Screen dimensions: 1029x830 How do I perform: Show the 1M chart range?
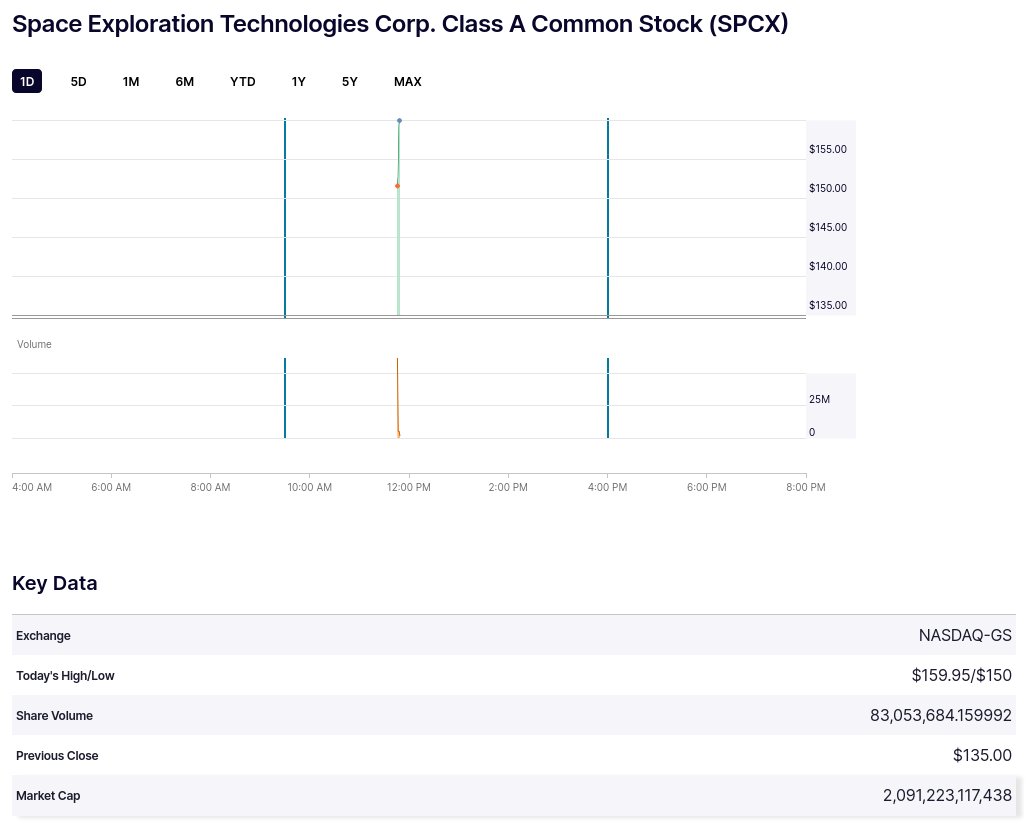(x=131, y=81)
